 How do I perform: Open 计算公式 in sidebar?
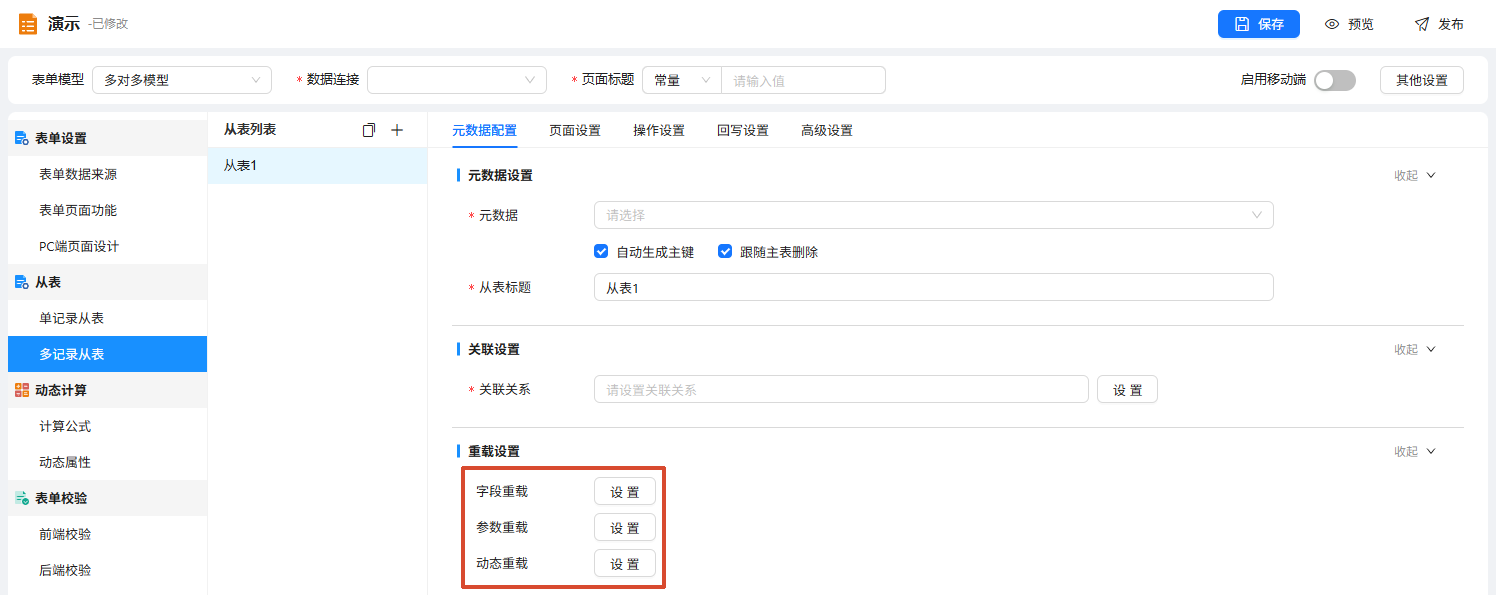[107, 426]
